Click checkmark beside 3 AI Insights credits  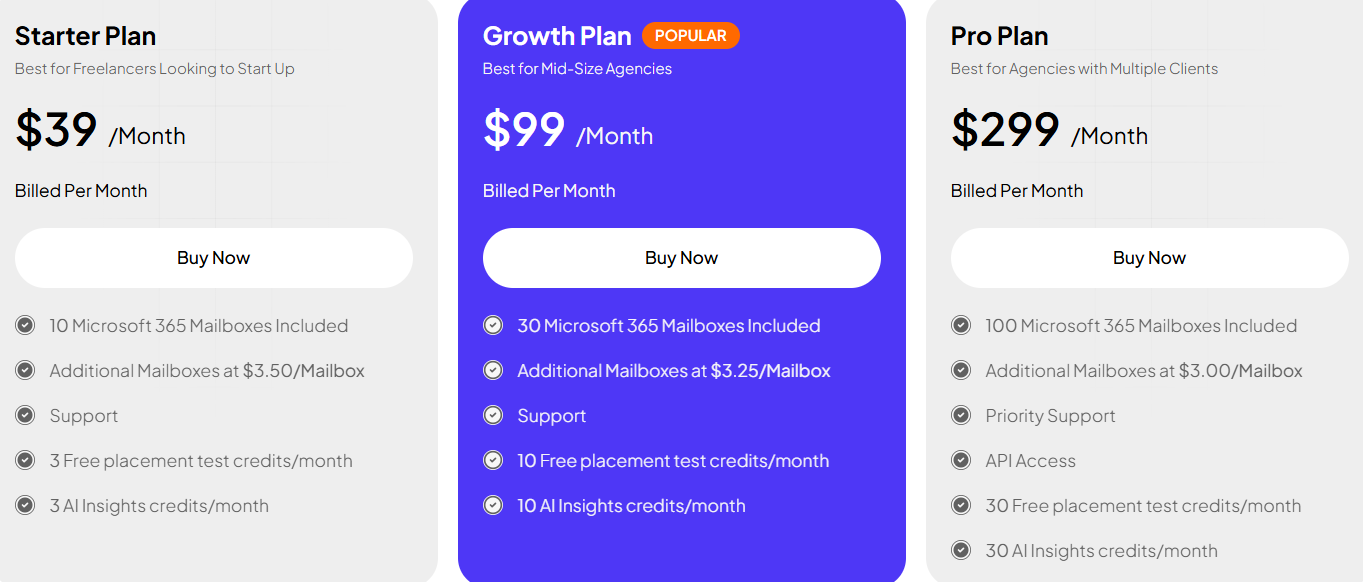click(x=25, y=505)
